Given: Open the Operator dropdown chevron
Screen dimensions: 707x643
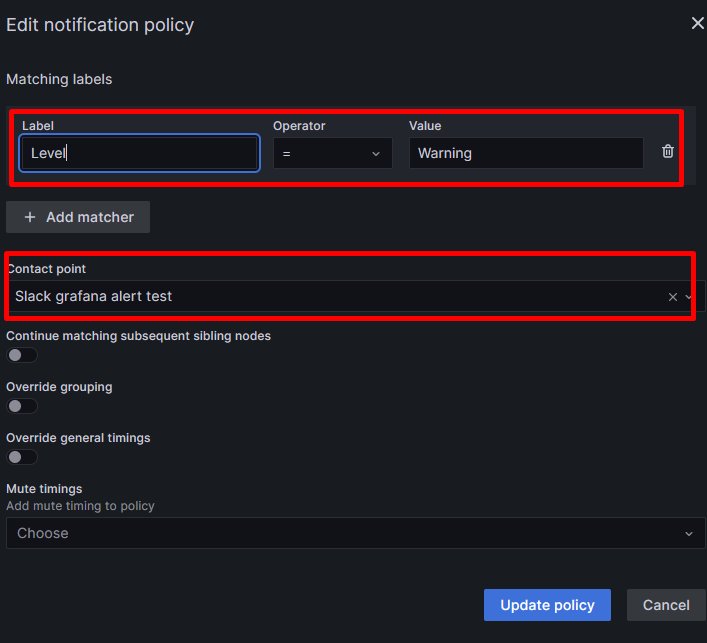Looking at the screenshot, I should (376, 154).
